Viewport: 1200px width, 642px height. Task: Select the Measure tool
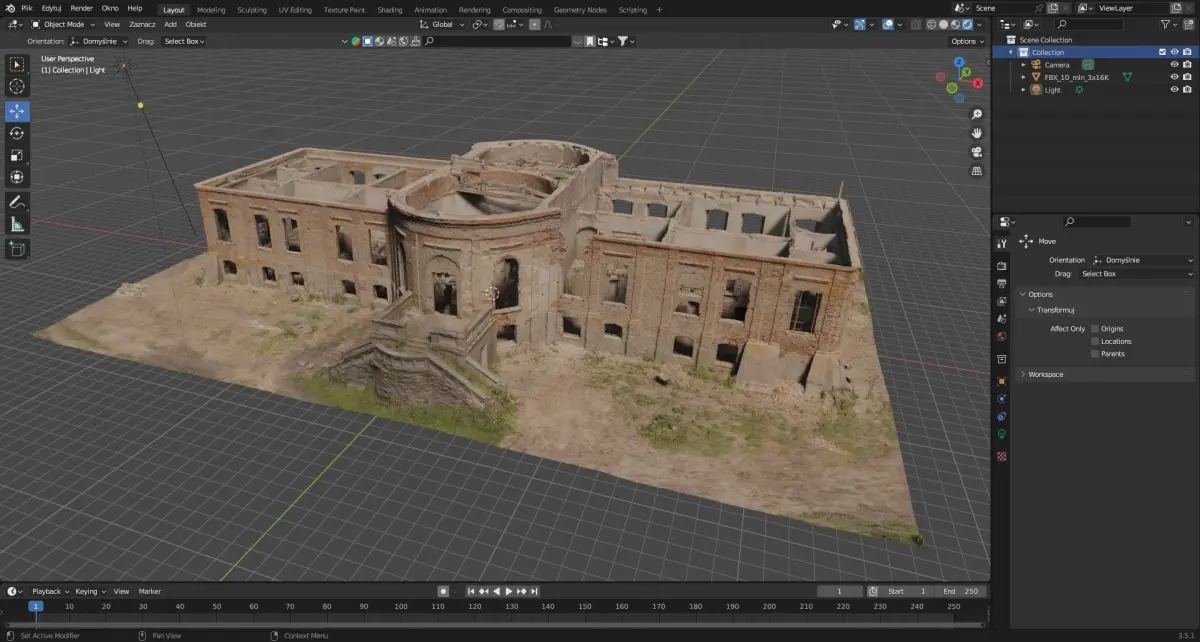pyautogui.click(x=17, y=224)
